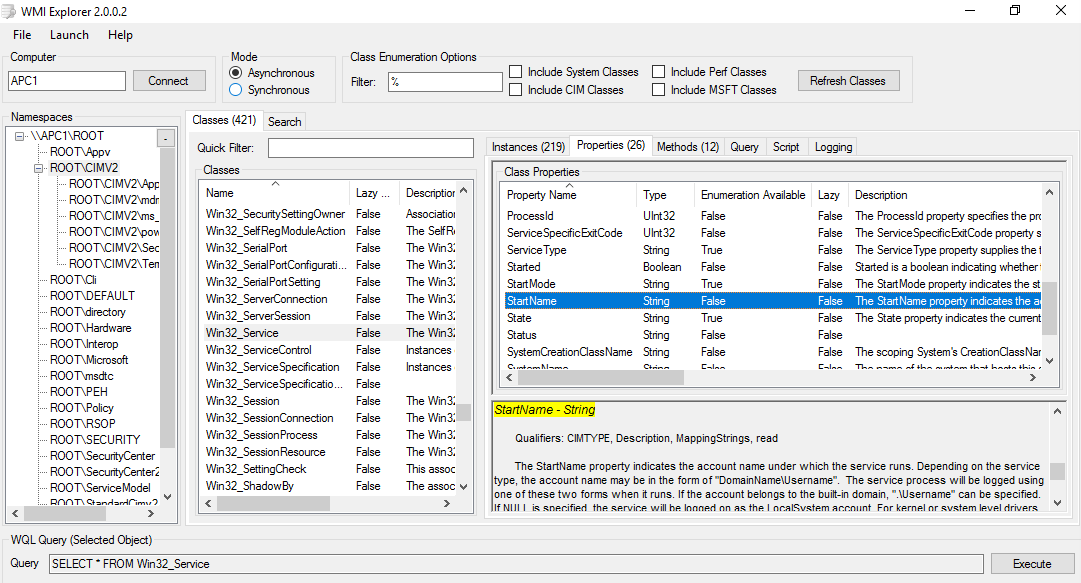This screenshot has height=583, width=1081.
Task: Select ROOT\Hardware namespace
Action: point(90,328)
